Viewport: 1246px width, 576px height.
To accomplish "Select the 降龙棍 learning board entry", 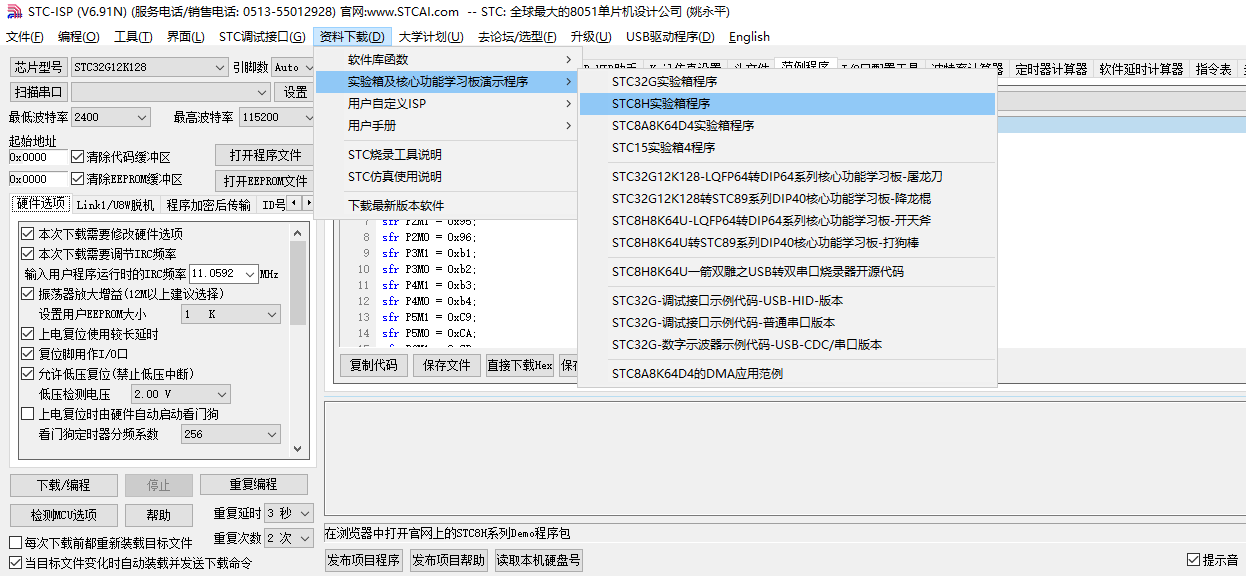I will click(788, 199).
